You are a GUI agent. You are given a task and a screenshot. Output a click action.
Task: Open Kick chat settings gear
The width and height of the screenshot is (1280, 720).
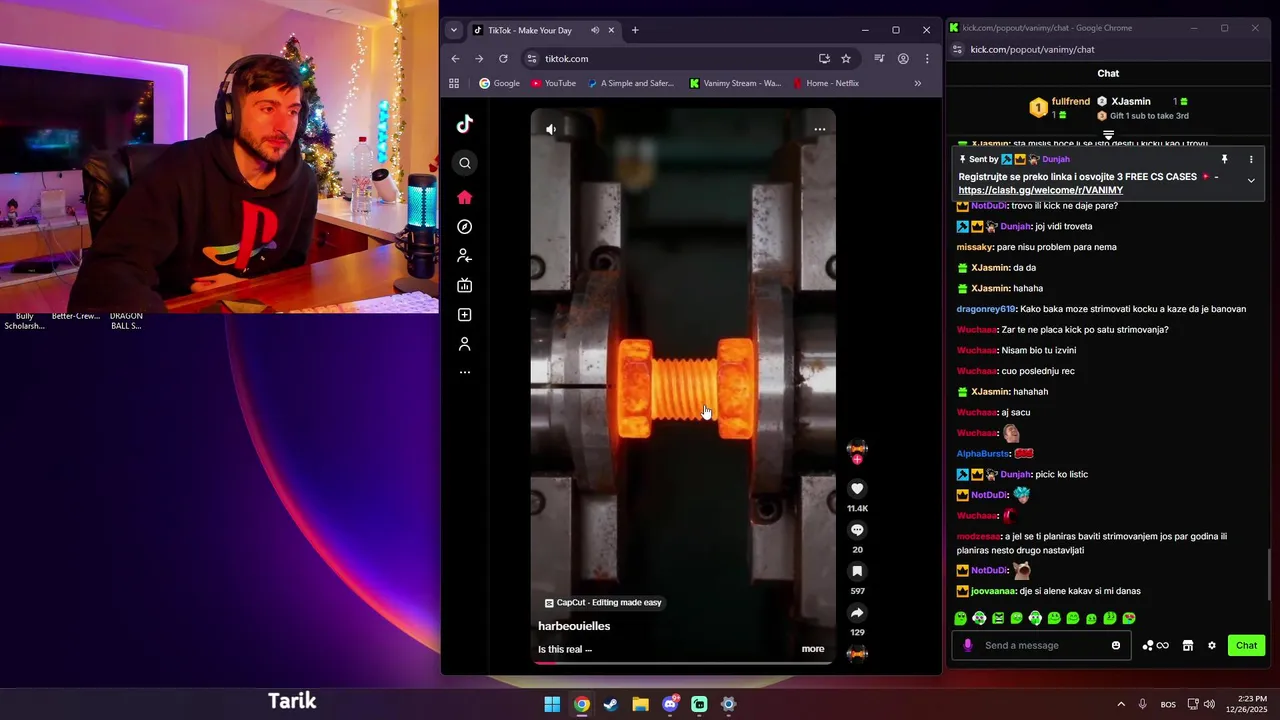pos(1212,645)
